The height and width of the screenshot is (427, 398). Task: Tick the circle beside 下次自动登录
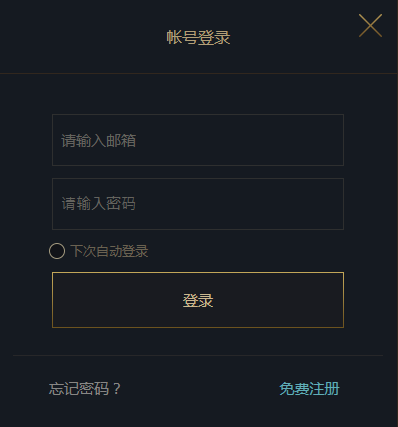click(57, 251)
